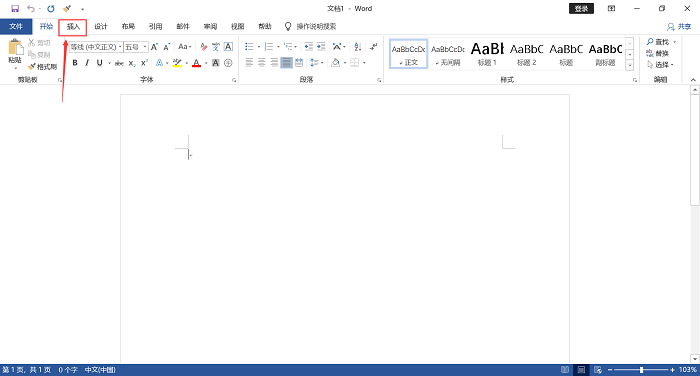The image size is (700, 376).
Task: Click the enclosed character icon
Action: [228, 63]
